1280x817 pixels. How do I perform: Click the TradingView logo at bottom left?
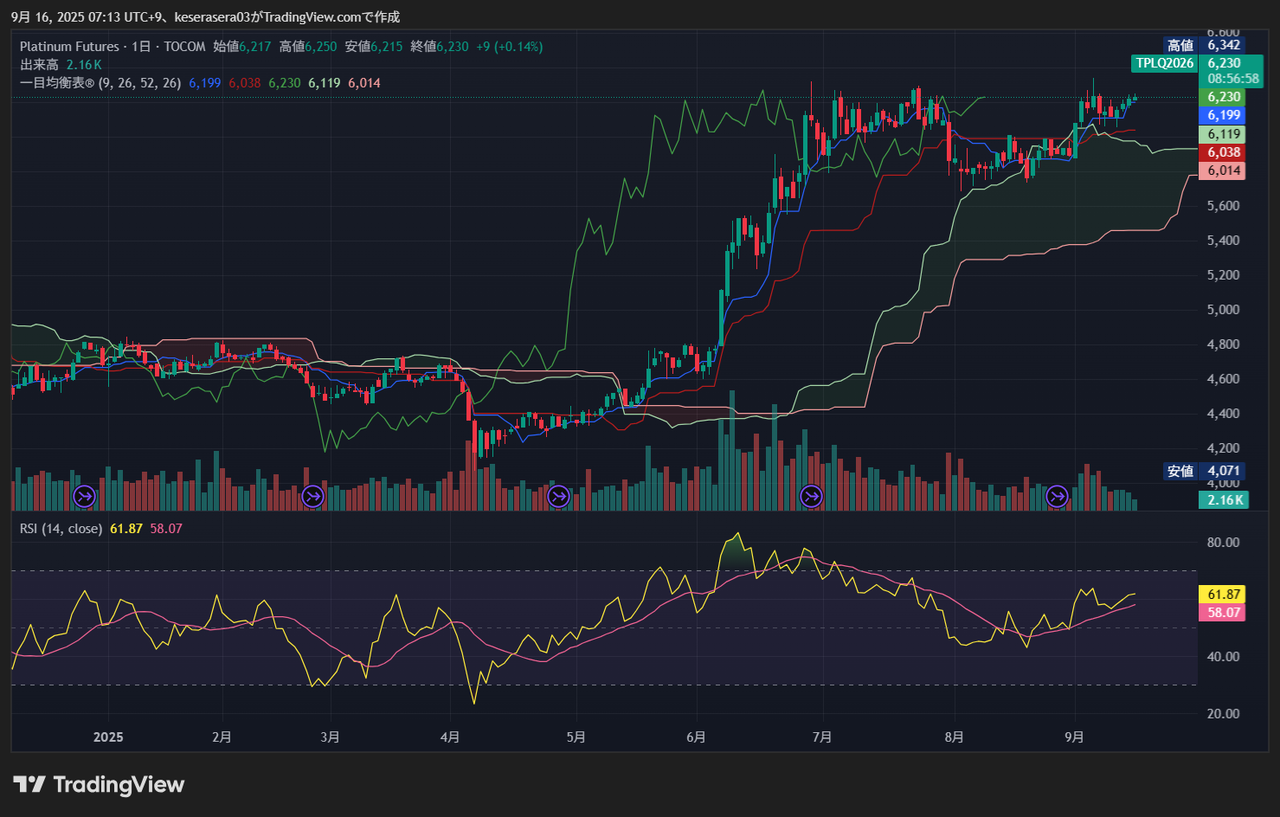[99, 784]
